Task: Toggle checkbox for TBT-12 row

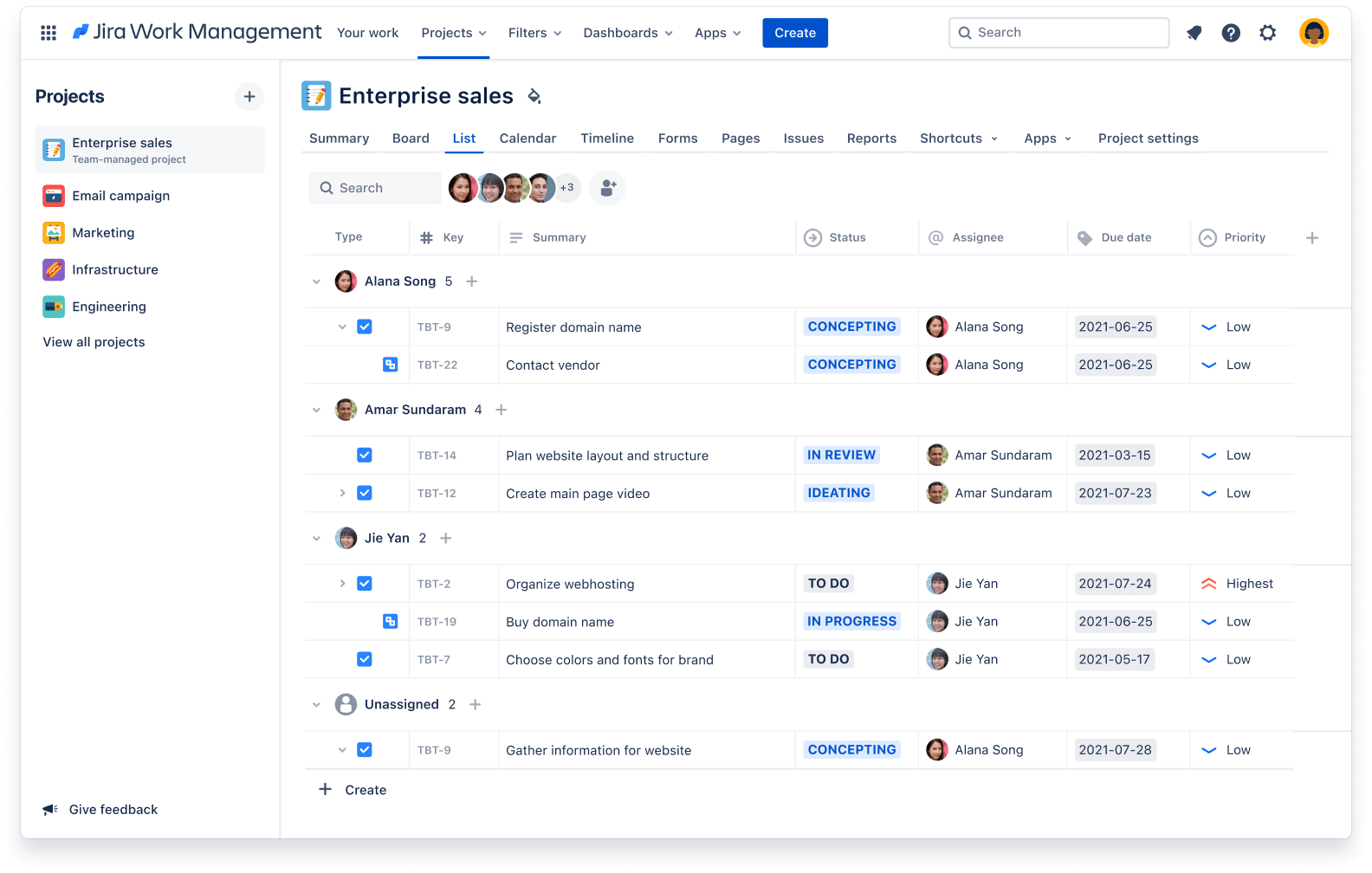Action: point(365,493)
